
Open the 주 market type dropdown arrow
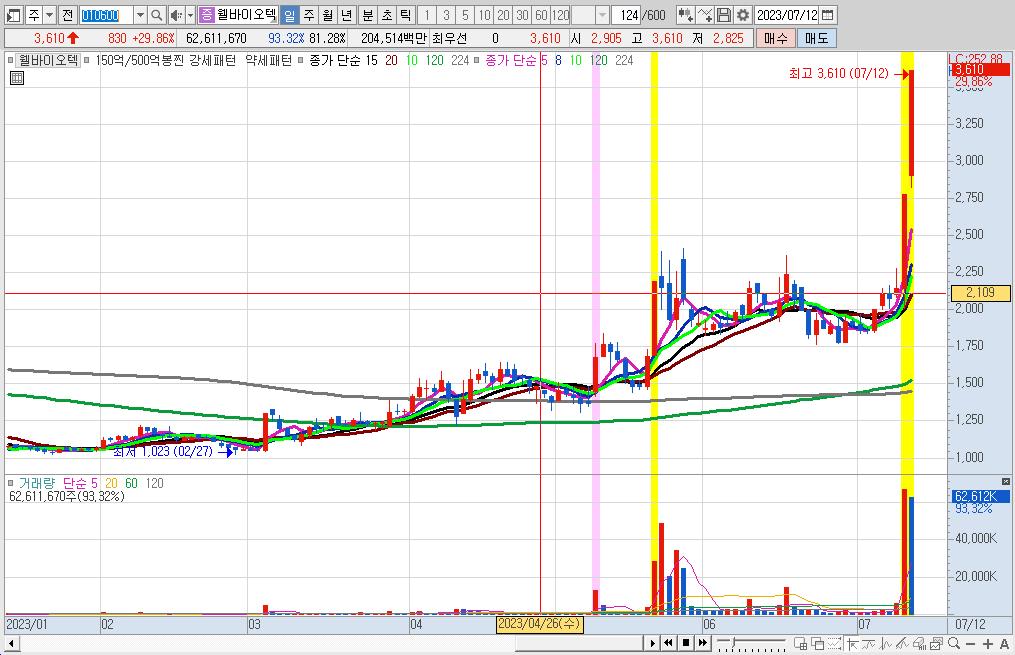click(x=49, y=15)
